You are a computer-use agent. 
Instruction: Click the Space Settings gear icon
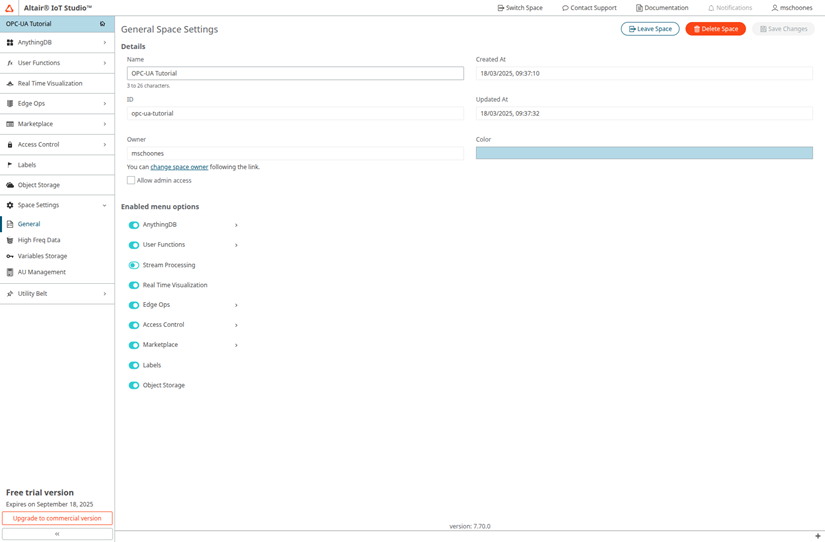pos(9,205)
